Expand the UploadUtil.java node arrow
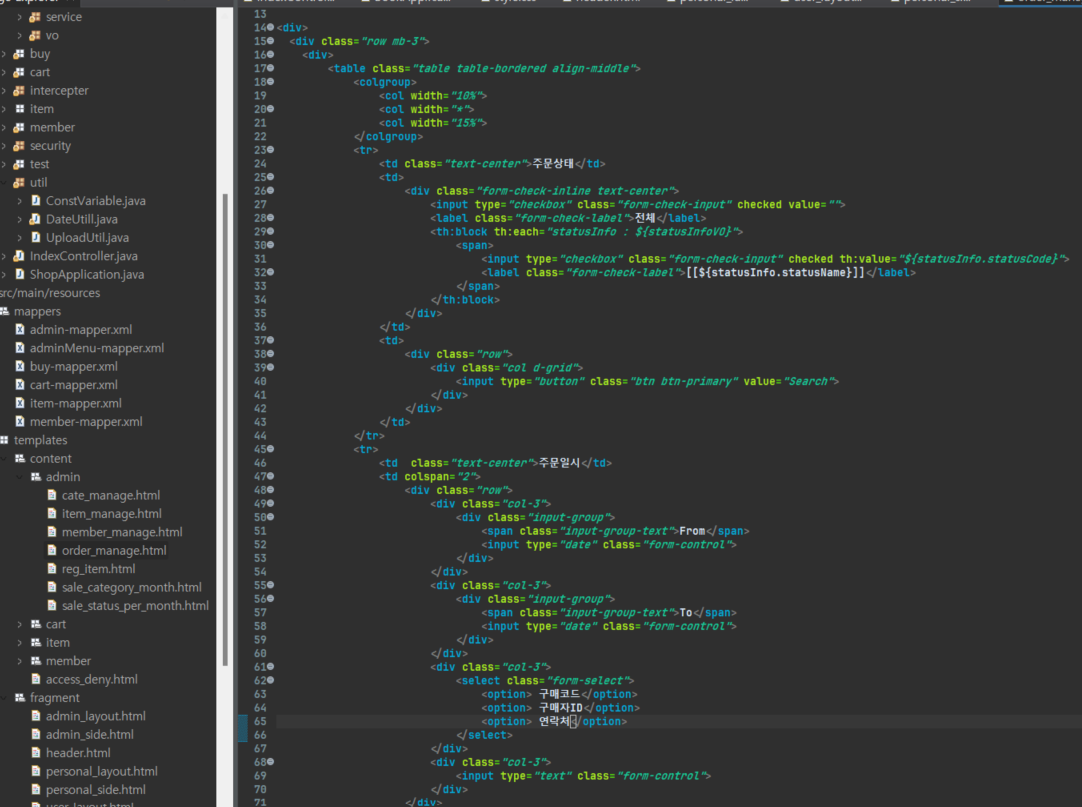The width and height of the screenshot is (1082, 807). tap(19, 238)
